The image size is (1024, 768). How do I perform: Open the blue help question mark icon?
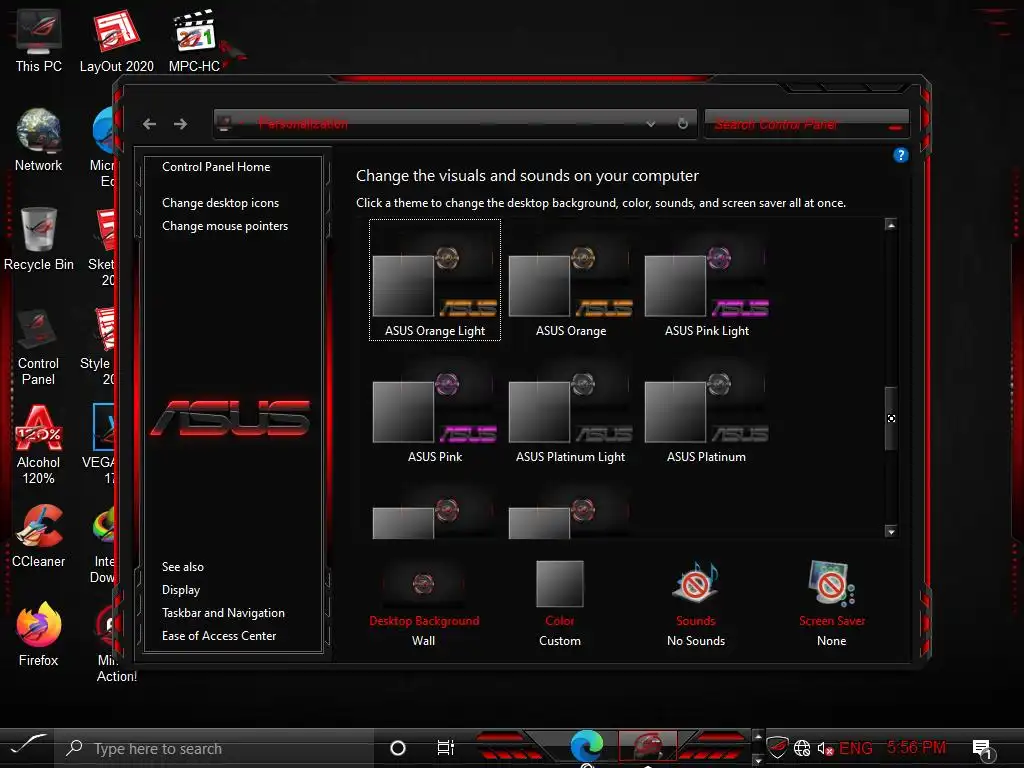tap(901, 155)
